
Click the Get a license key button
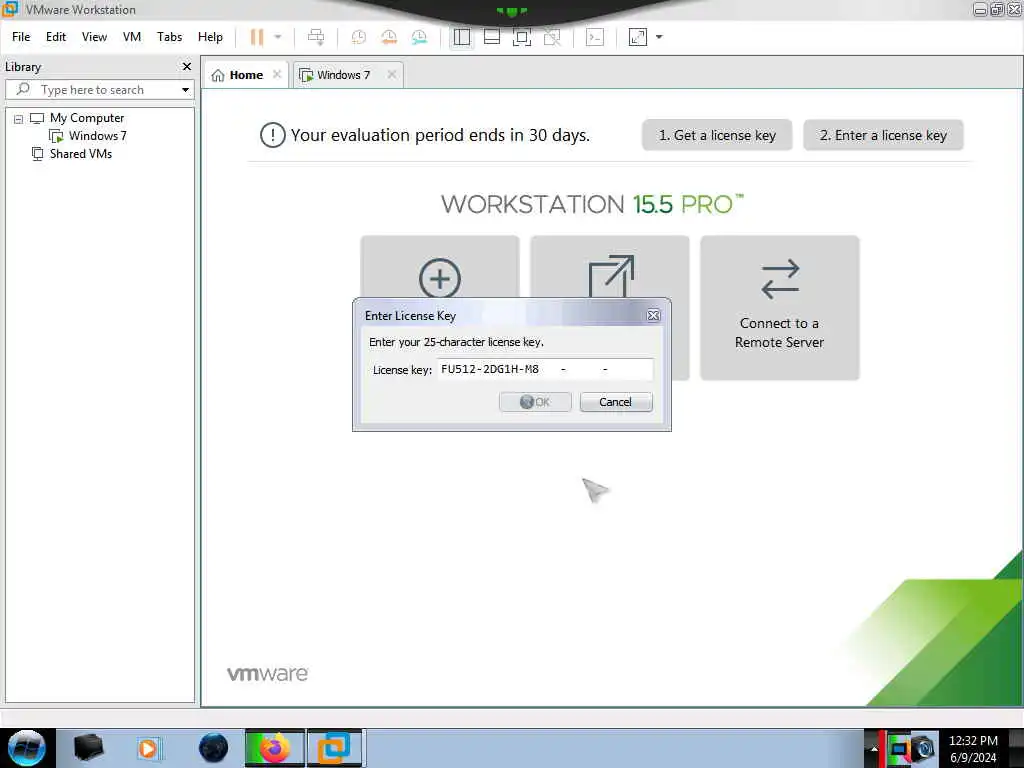point(717,135)
